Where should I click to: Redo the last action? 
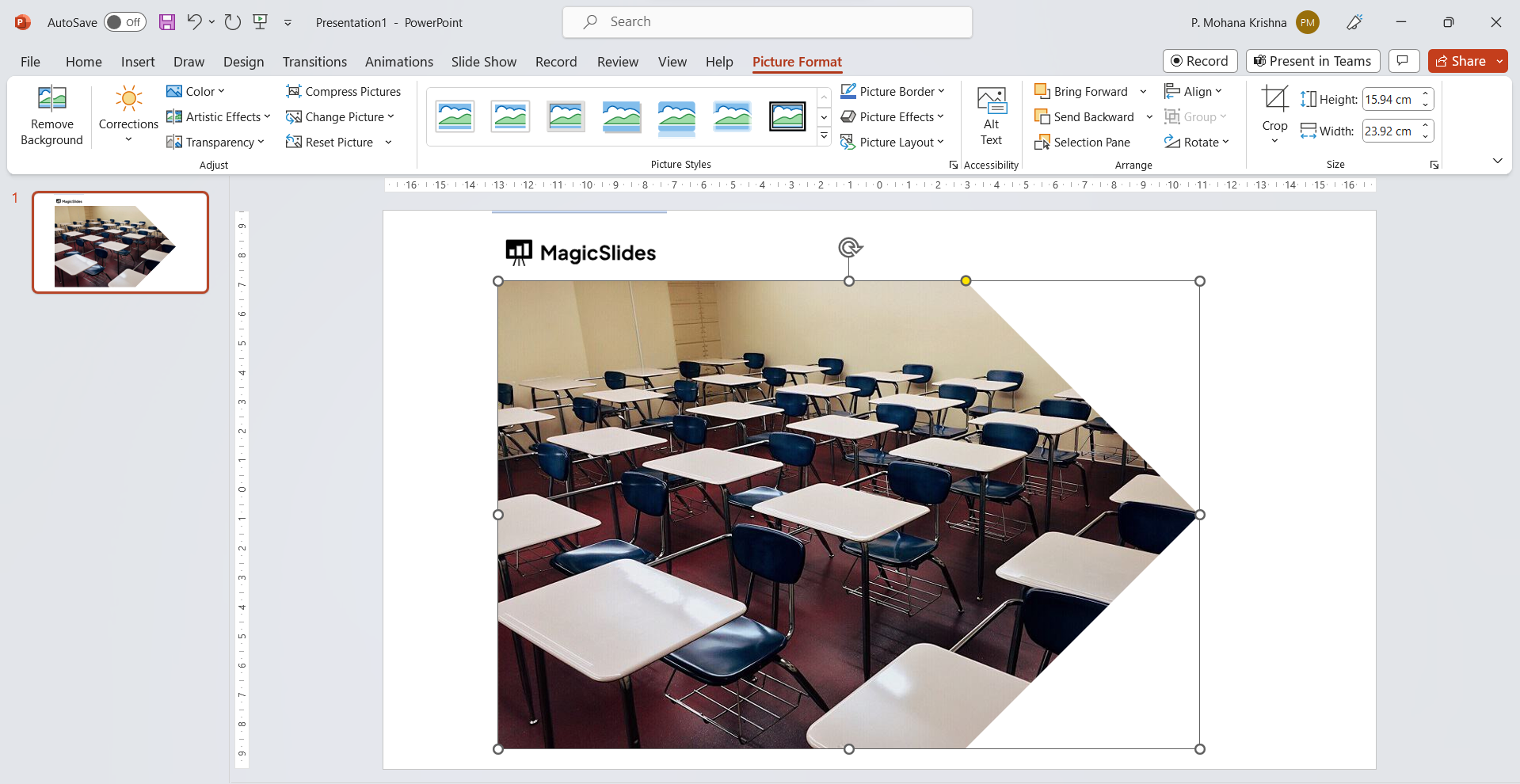[x=232, y=22]
